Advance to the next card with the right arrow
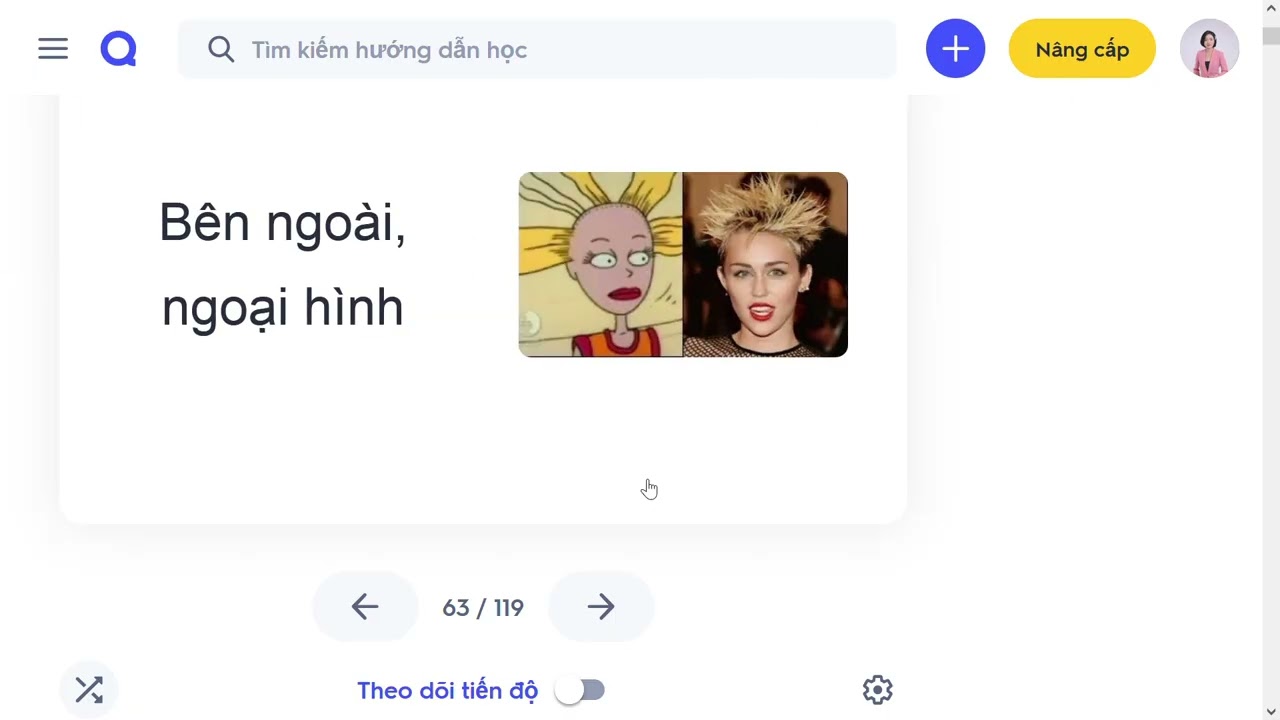 click(601, 607)
